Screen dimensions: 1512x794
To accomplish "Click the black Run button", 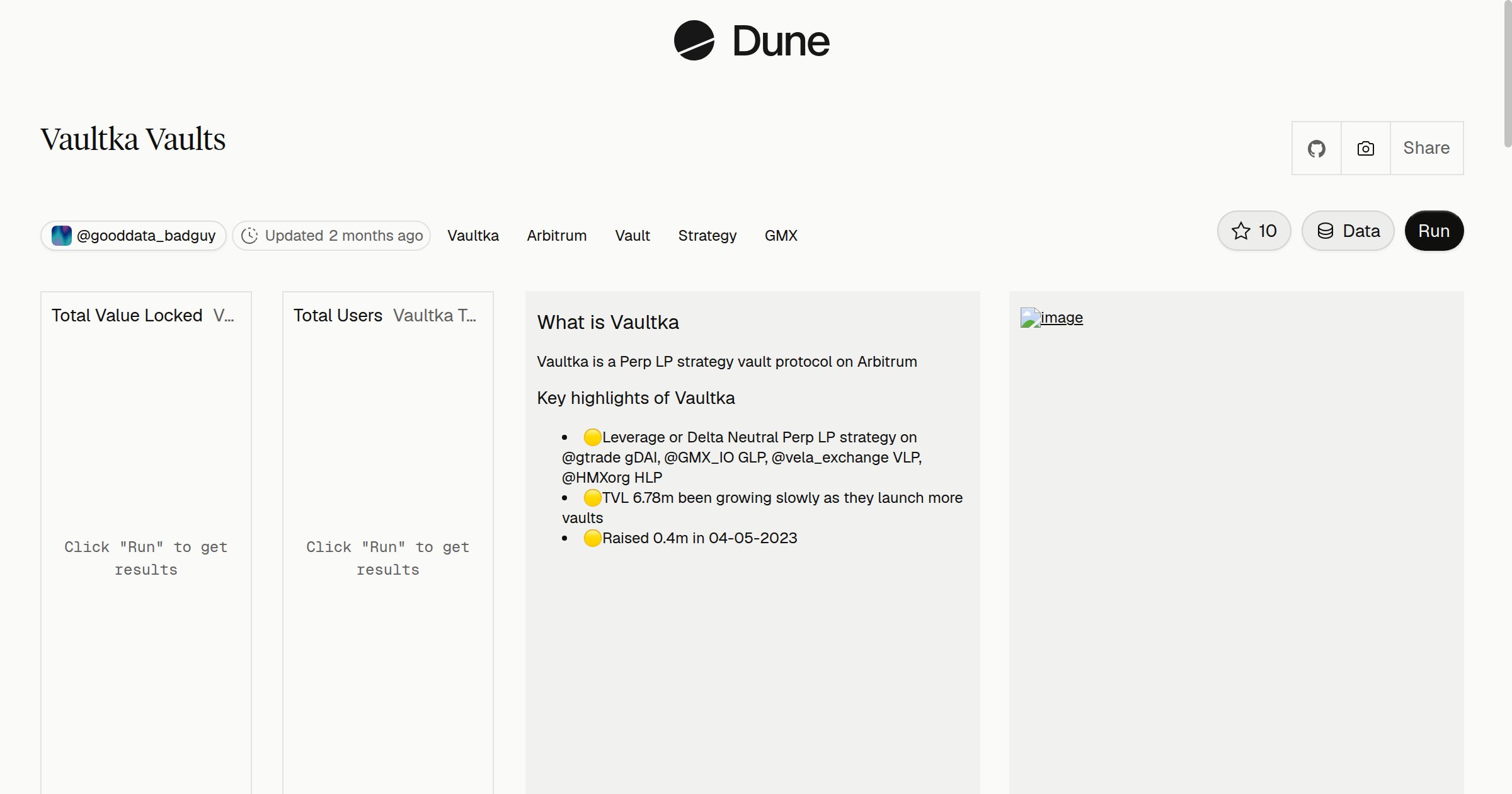I will [1434, 231].
